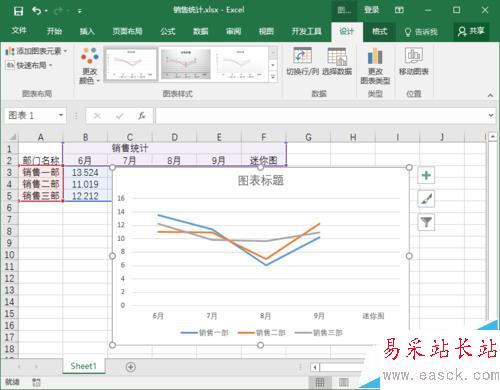Click cell B3 with value 13.524

coord(85,172)
